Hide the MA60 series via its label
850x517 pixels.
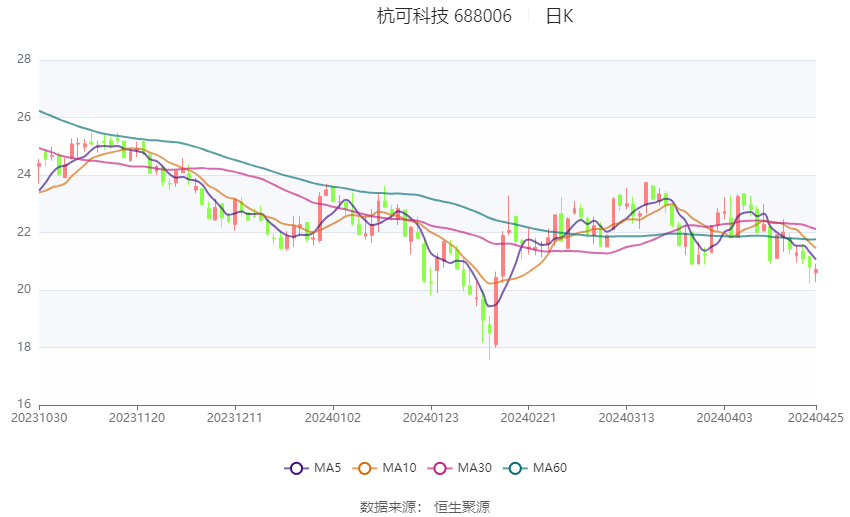click(550, 468)
